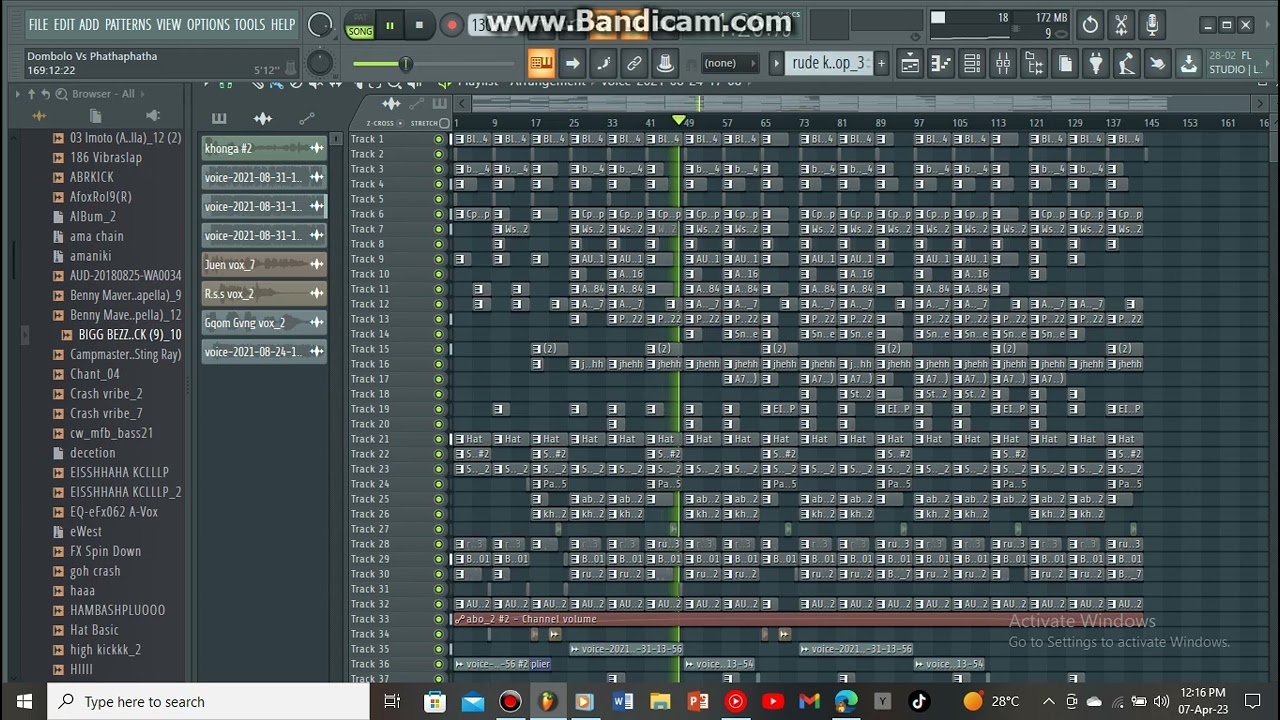The width and height of the screenshot is (1280, 720).
Task: Open the Plugin picker from the toolbar
Action: coord(1096,64)
